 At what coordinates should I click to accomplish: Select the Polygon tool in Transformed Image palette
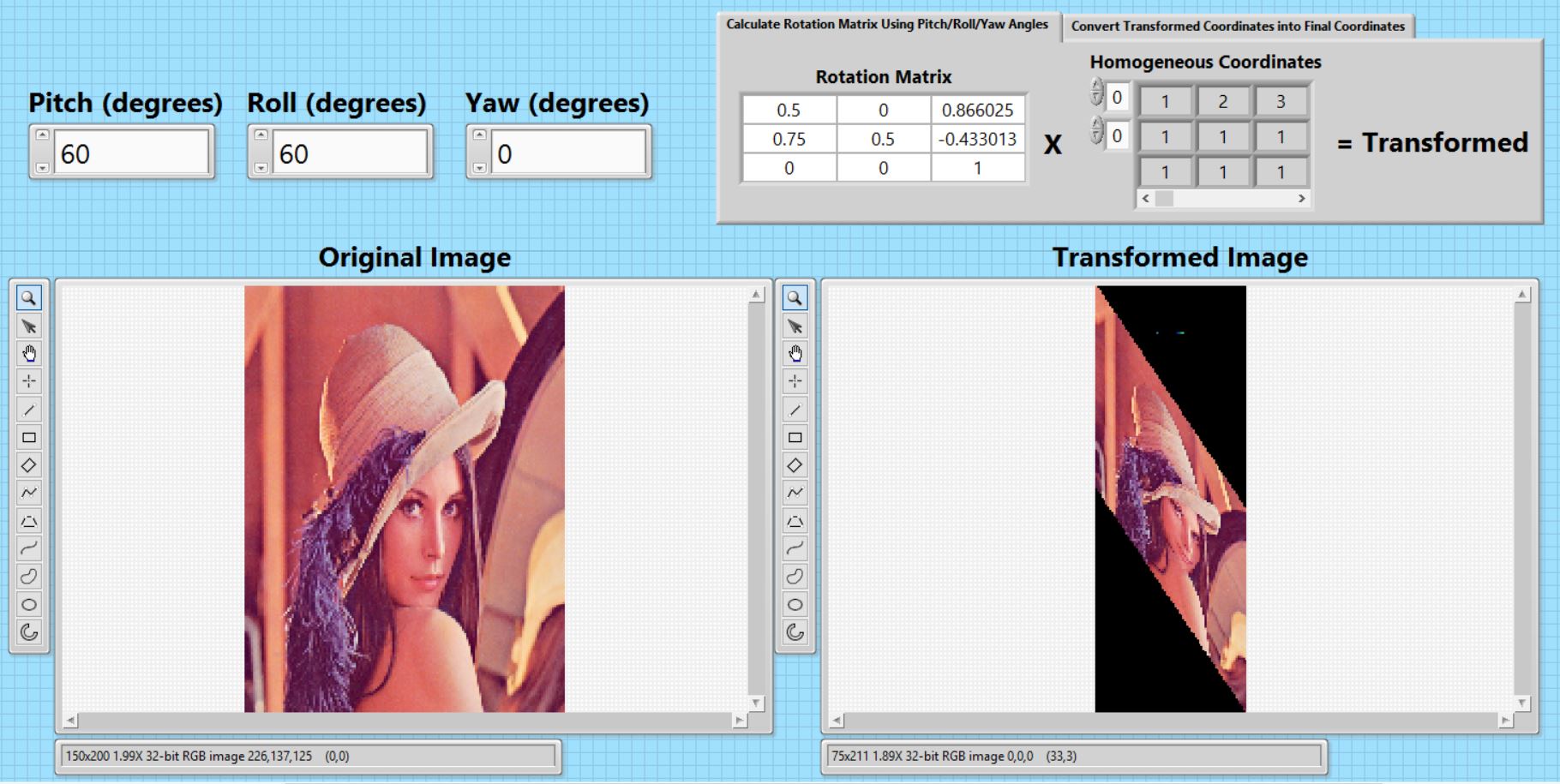click(x=795, y=521)
